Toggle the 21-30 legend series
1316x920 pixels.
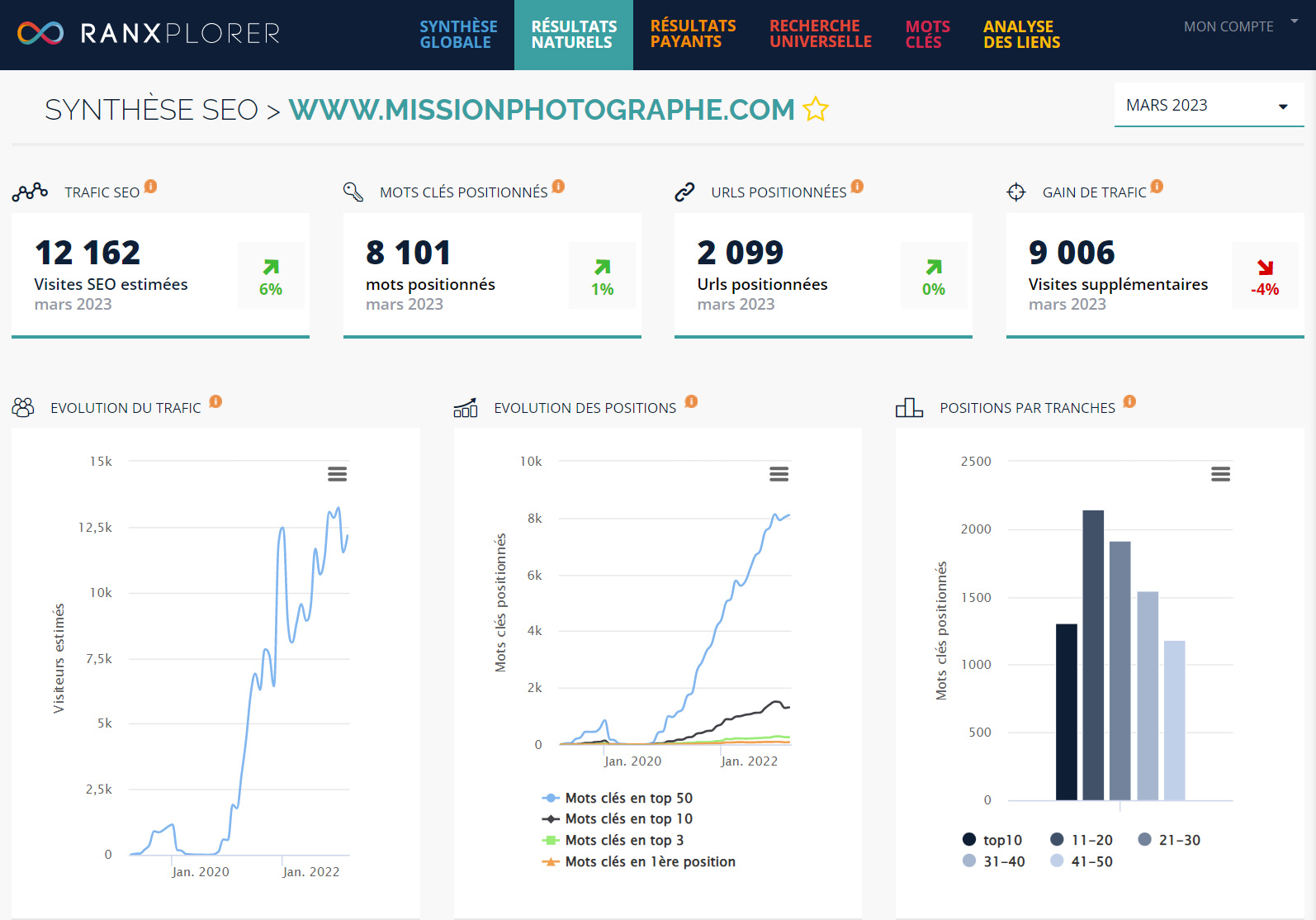[x=1169, y=840]
